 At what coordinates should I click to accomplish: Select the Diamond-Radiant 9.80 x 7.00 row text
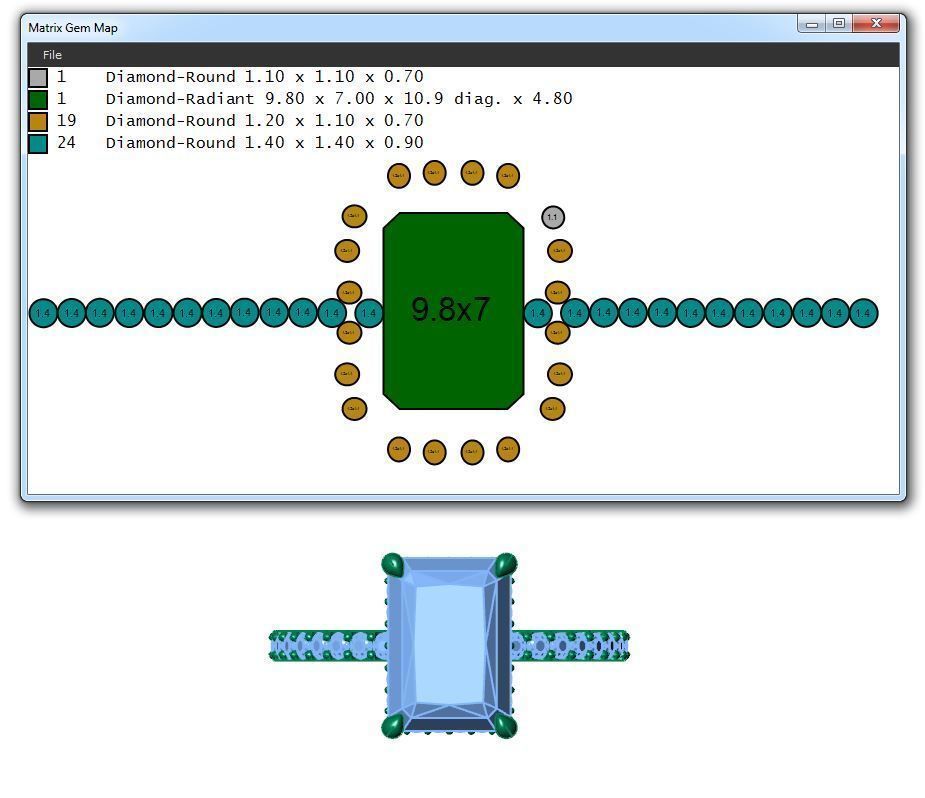tap(339, 98)
